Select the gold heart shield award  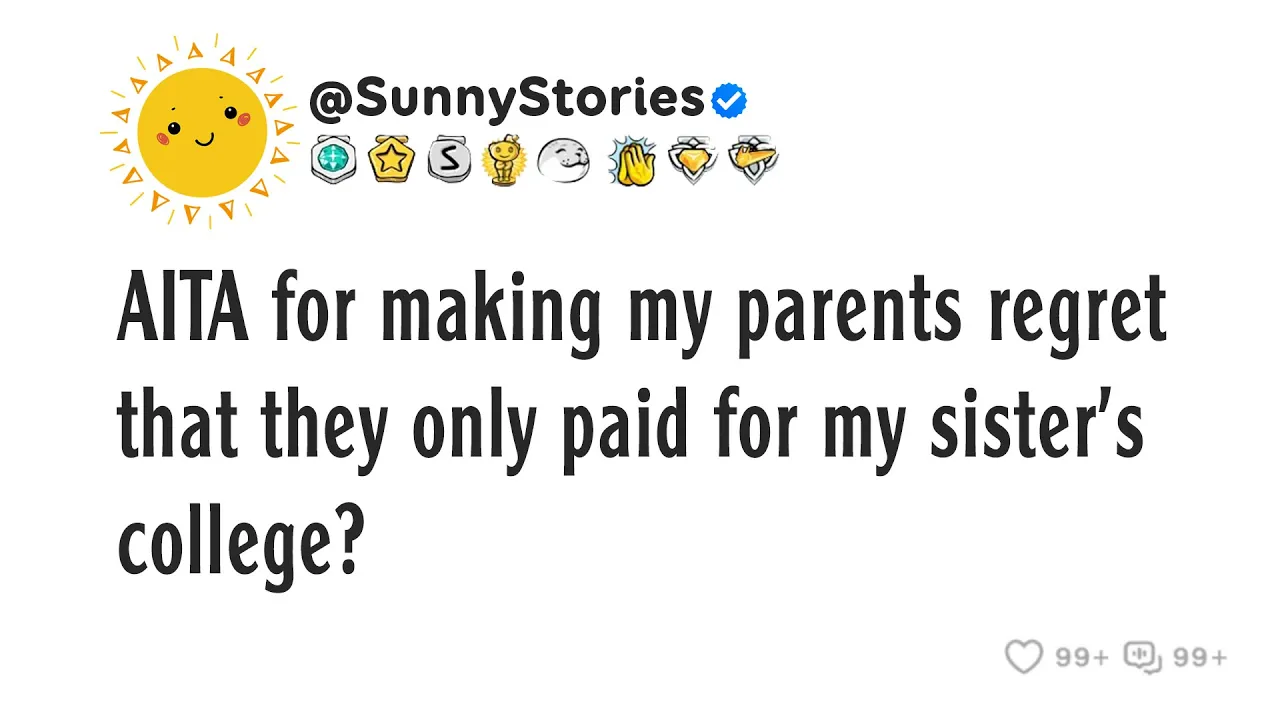pyautogui.click(x=693, y=161)
